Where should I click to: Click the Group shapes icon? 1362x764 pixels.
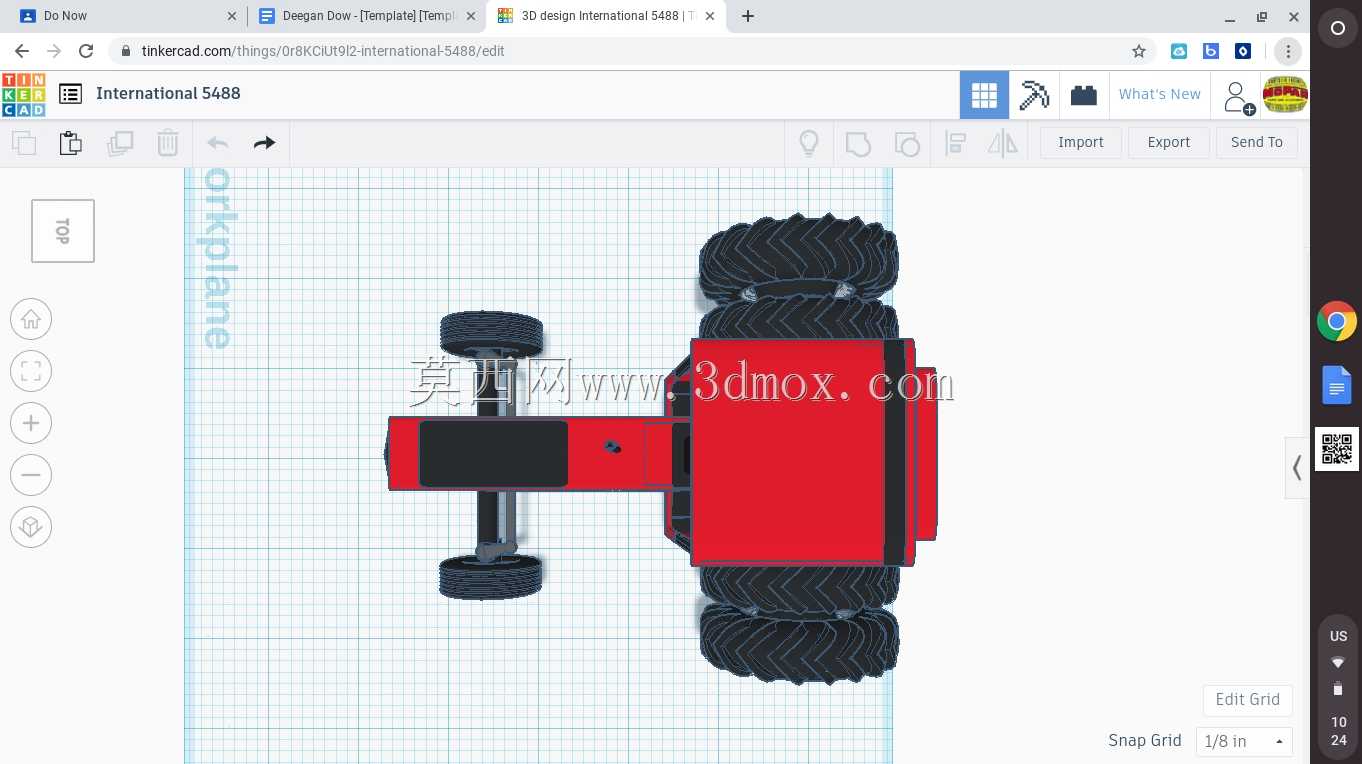858,144
